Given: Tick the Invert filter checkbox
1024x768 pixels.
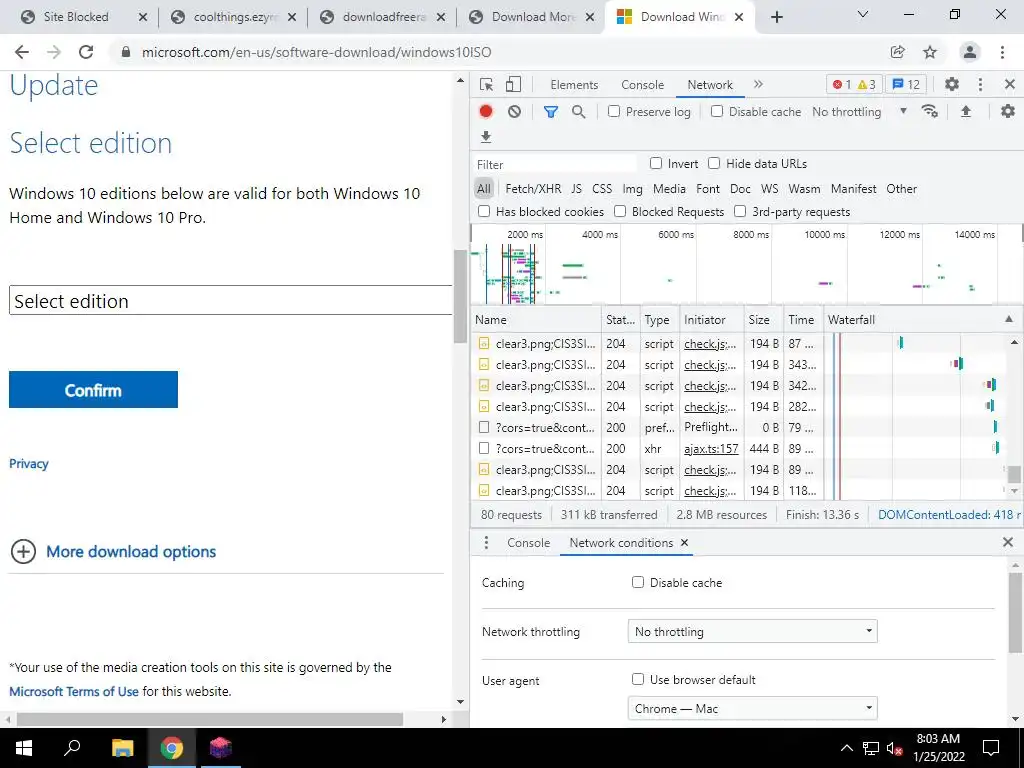Looking at the screenshot, I should click(x=656, y=163).
